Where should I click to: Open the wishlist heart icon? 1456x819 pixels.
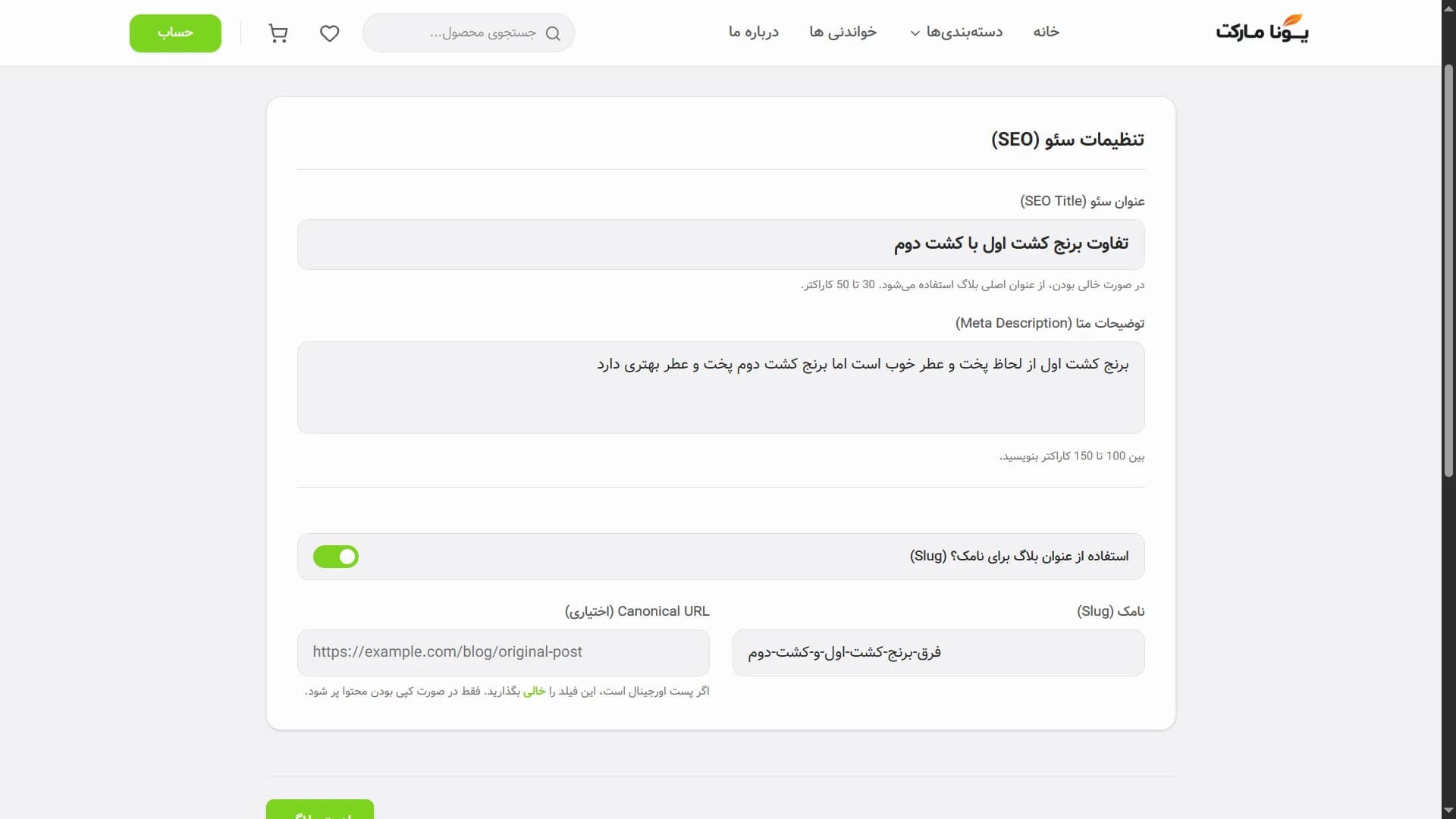point(329,33)
